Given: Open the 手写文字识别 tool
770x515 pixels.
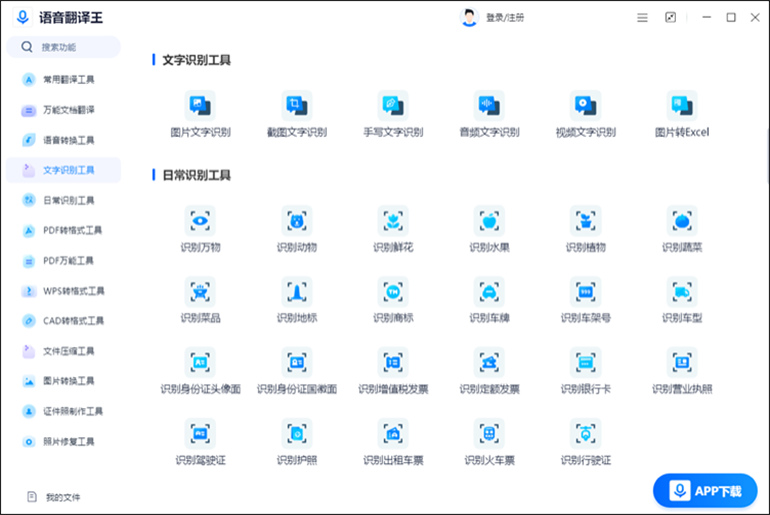Looking at the screenshot, I should 393,114.
